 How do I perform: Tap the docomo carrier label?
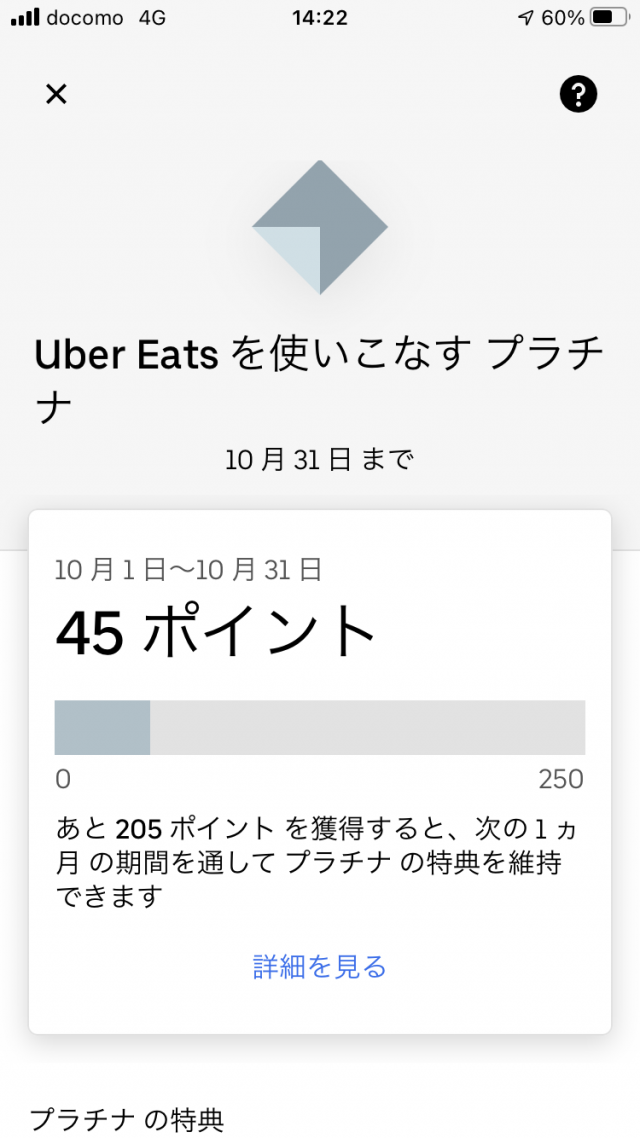tap(85, 18)
